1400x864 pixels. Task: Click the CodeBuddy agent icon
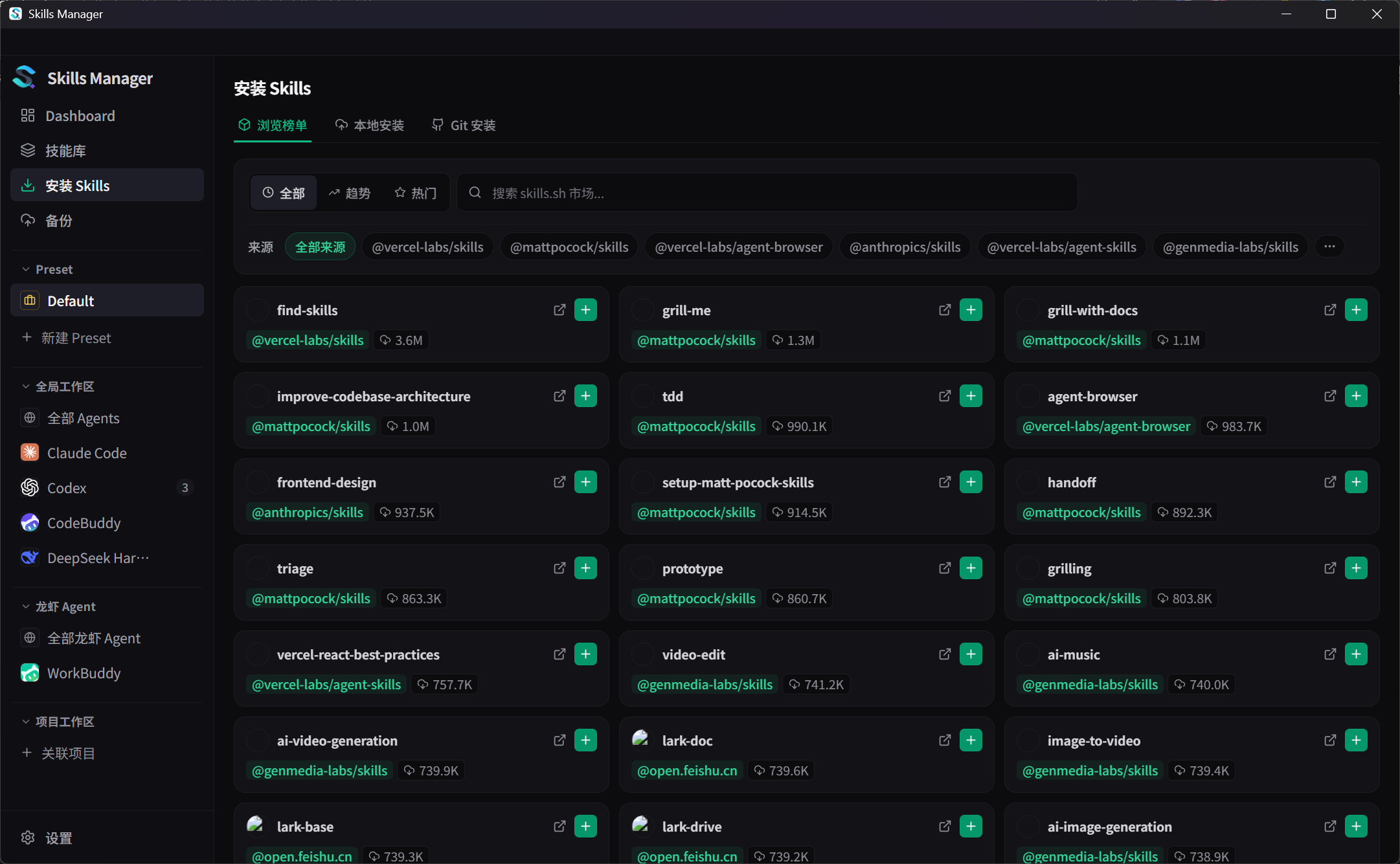30,522
